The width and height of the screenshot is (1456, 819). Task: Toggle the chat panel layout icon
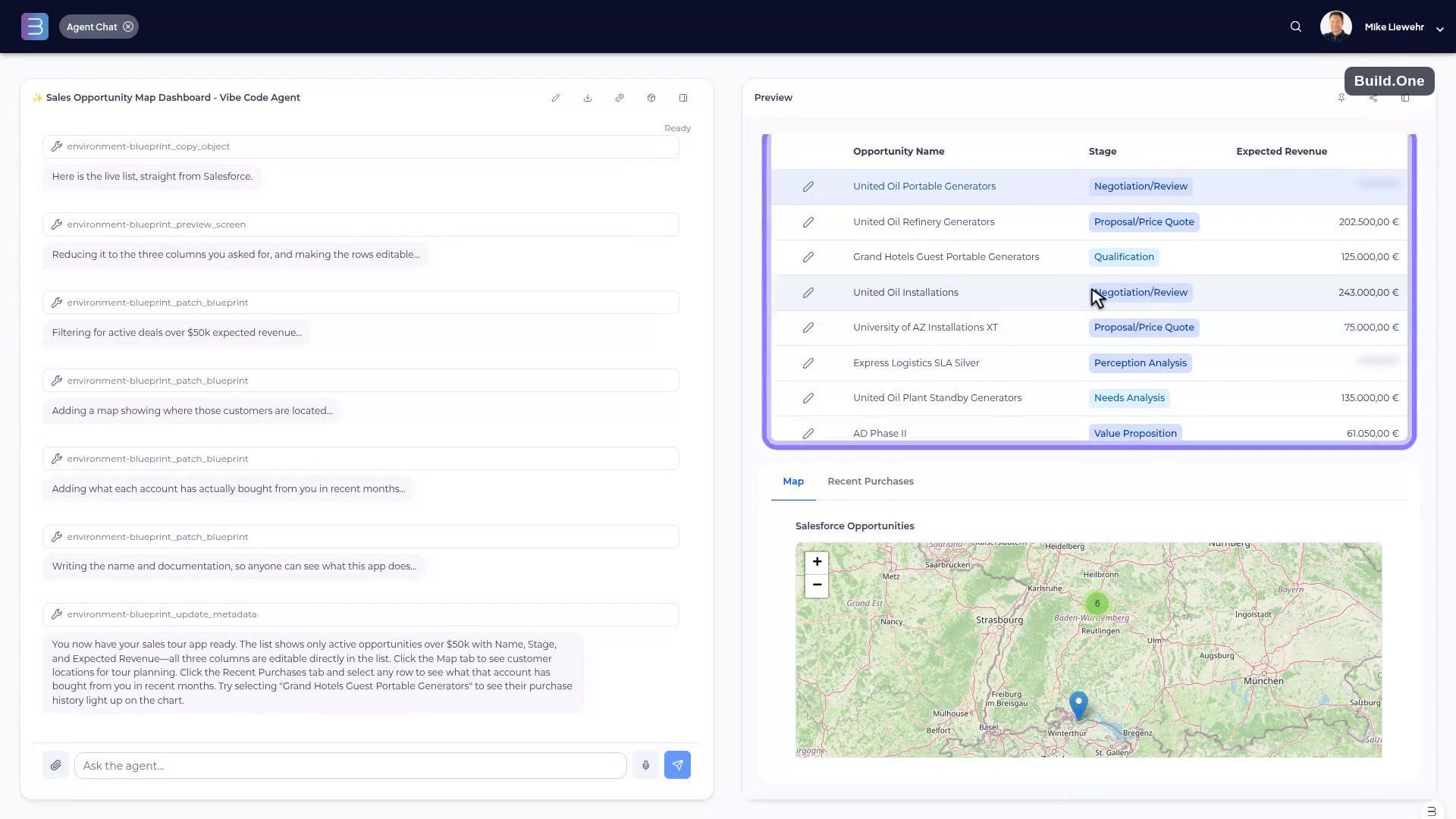click(683, 98)
